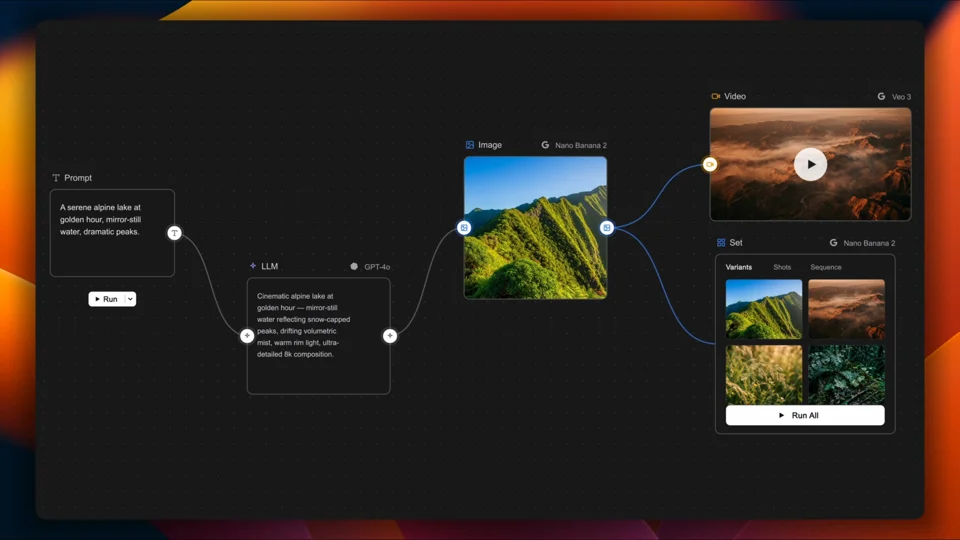Click the Image node input connector
The width and height of the screenshot is (960, 540).
click(464, 228)
